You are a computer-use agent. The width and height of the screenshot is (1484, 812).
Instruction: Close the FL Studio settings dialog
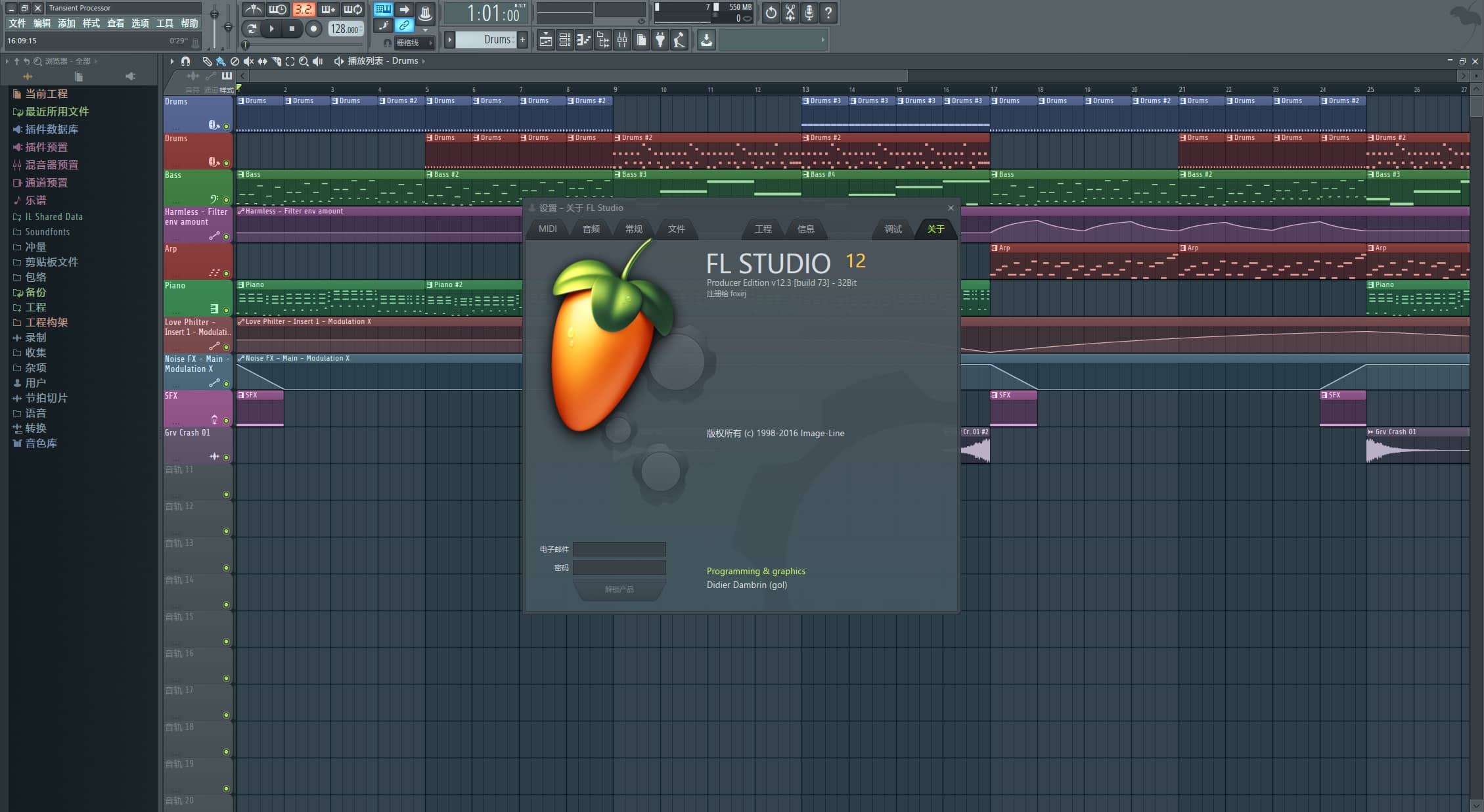pos(951,208)
